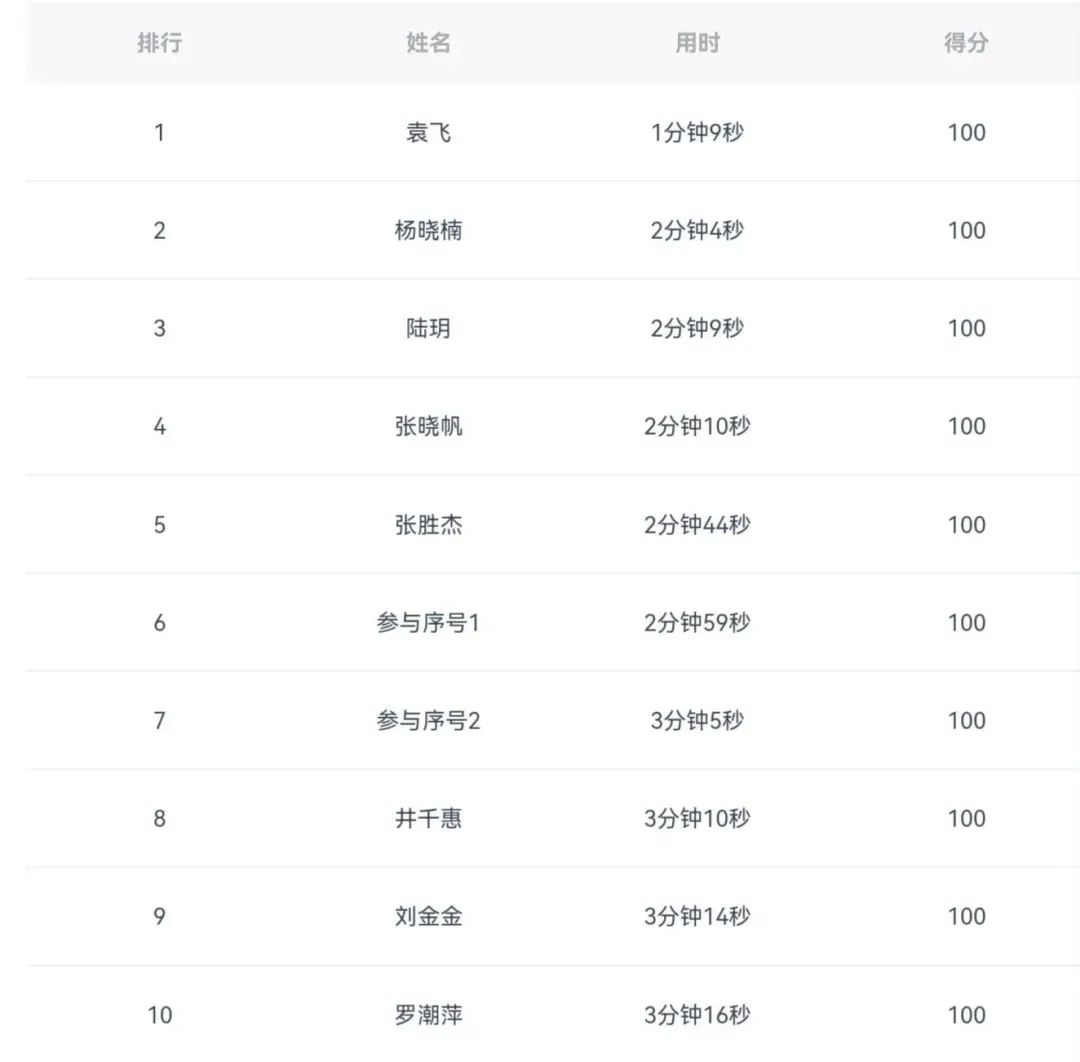Click the name 井千惠
1080x1062 pixels.
(x=428, y=819)
